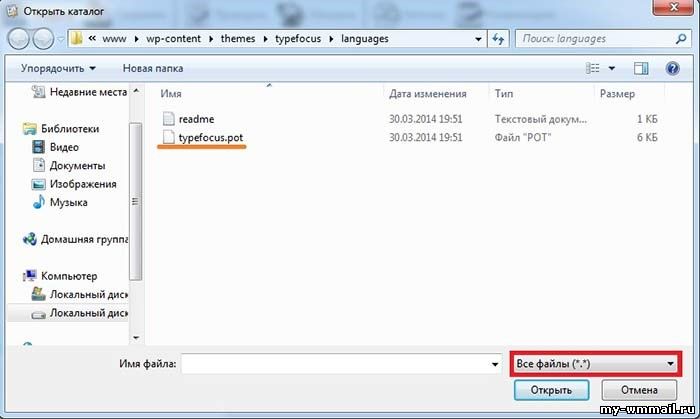
Task: Click the change view icon
Action: (x=592, y=68)
